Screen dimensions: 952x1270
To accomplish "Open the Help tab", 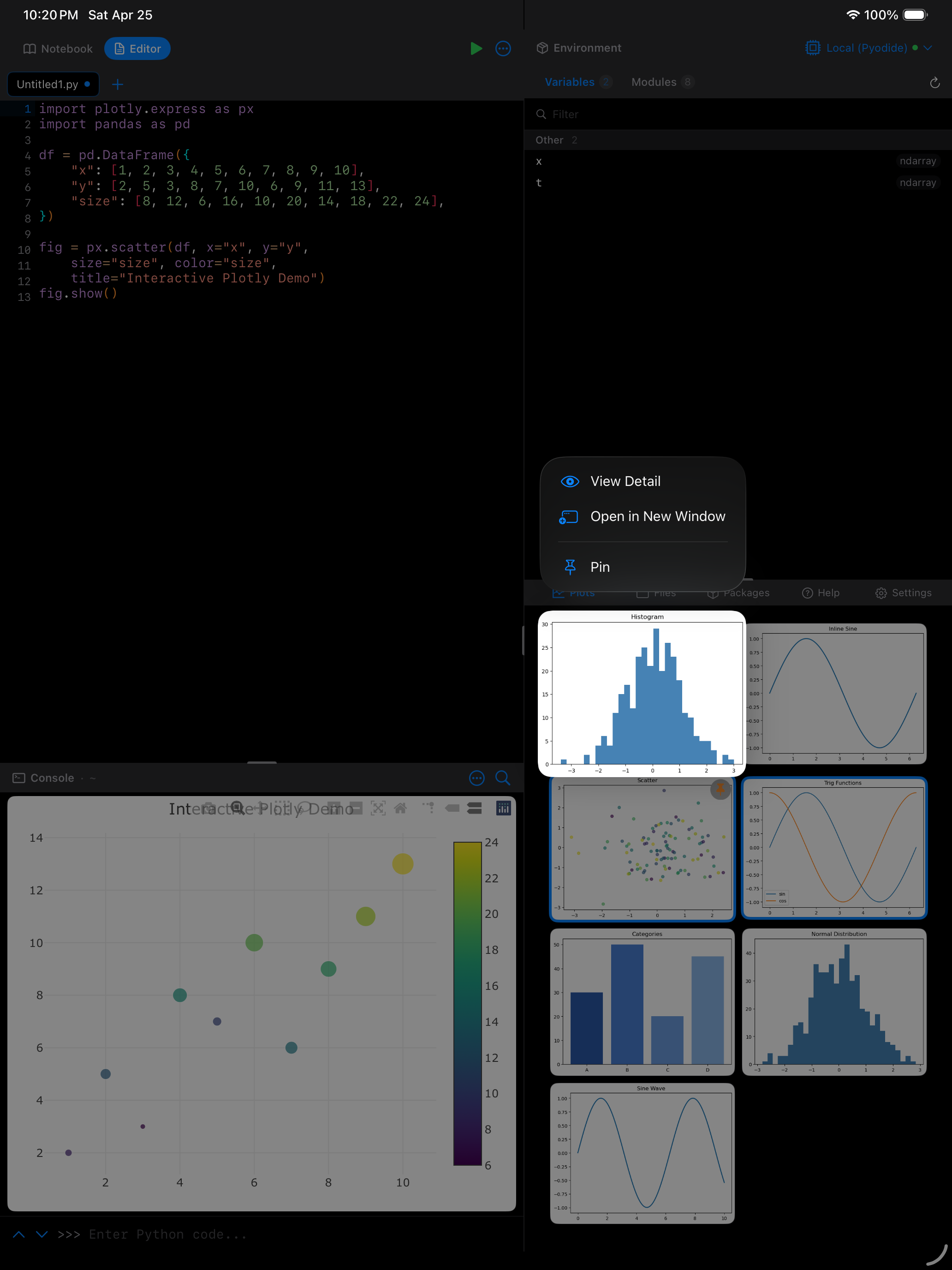I will coord(821,593).
